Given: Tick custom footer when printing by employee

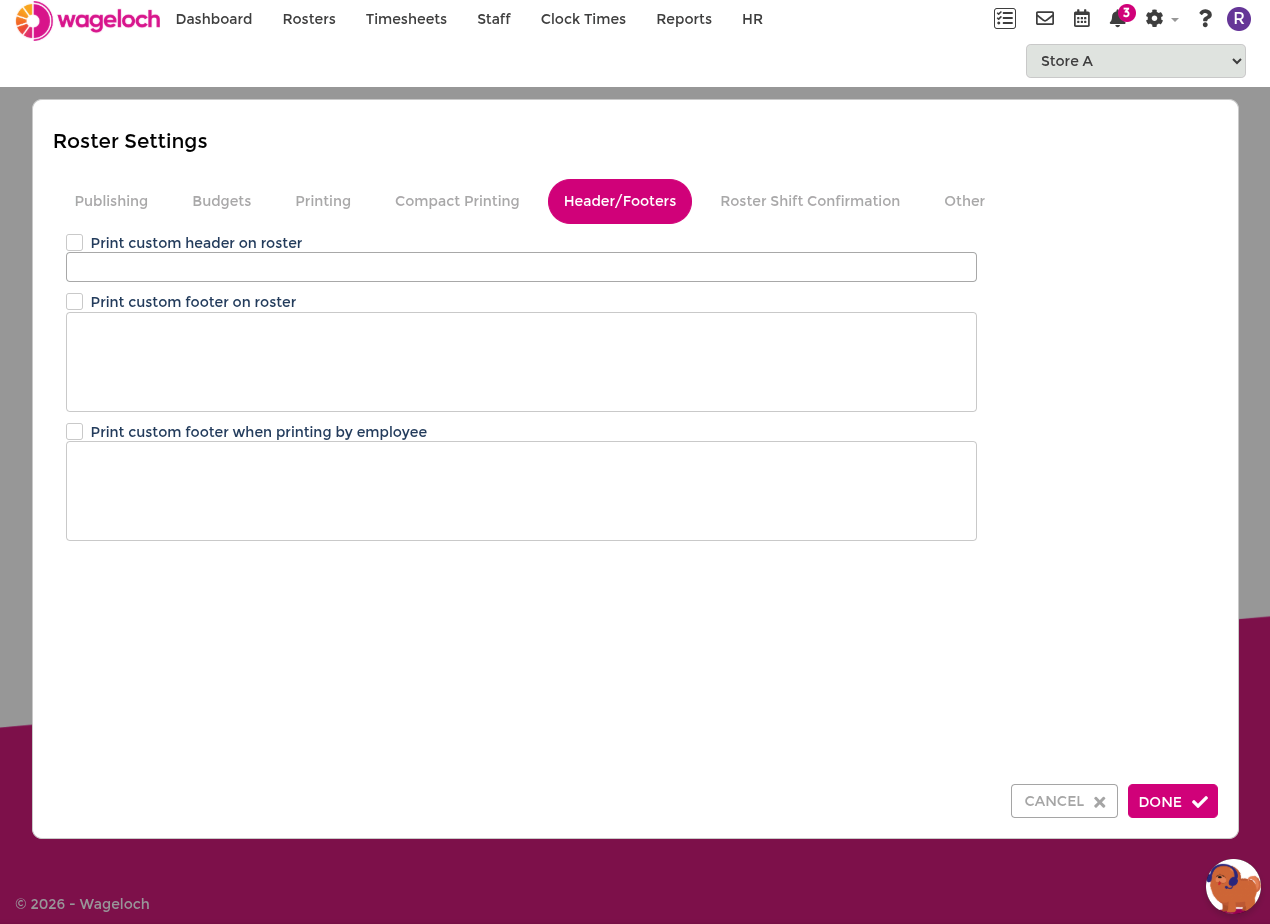Looking at the screenshot, I should pos(75,432).
